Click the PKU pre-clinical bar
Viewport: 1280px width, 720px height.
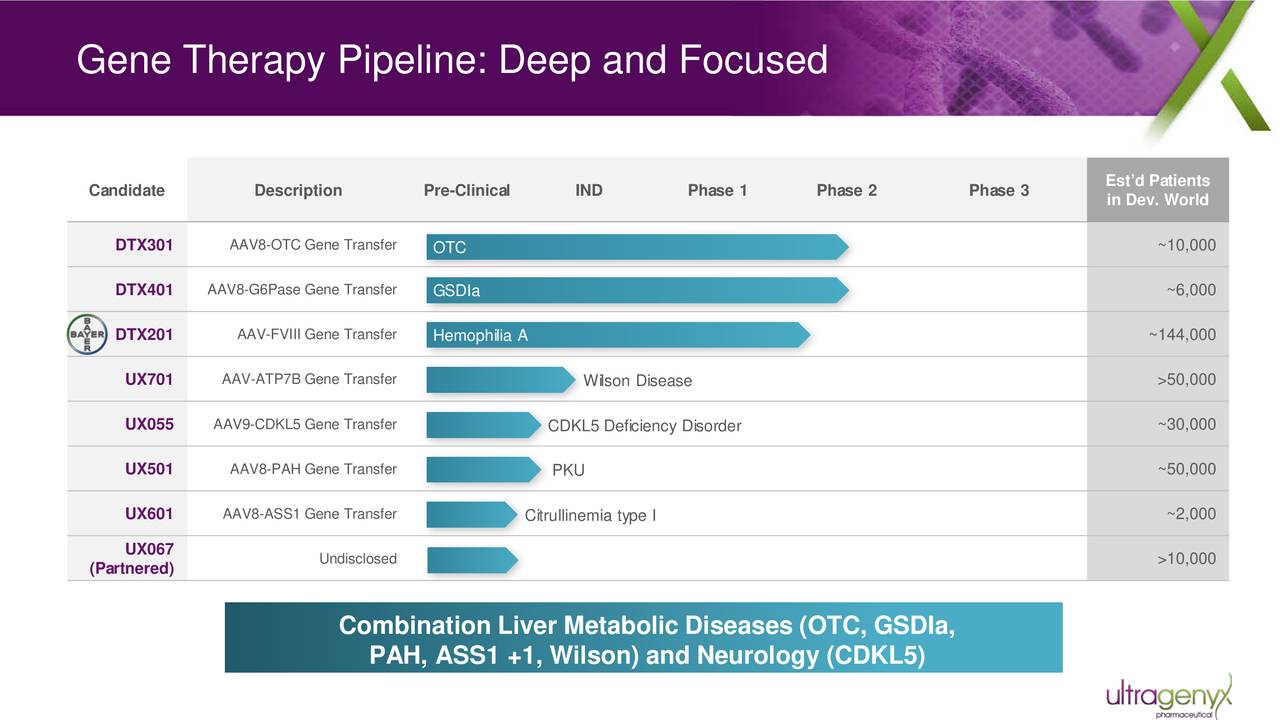[483, 470]
